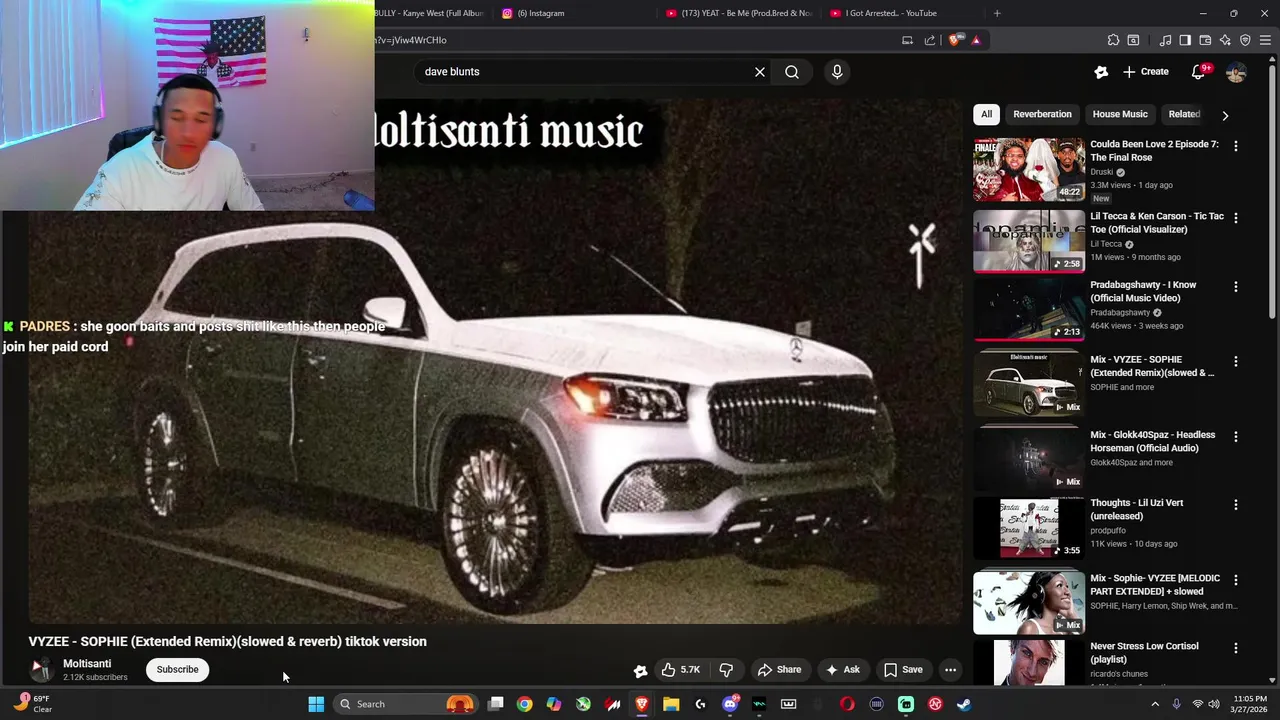Open the Brave playlist music note icon
This screenshot has height=720, width=1280.
[1165, 40]
